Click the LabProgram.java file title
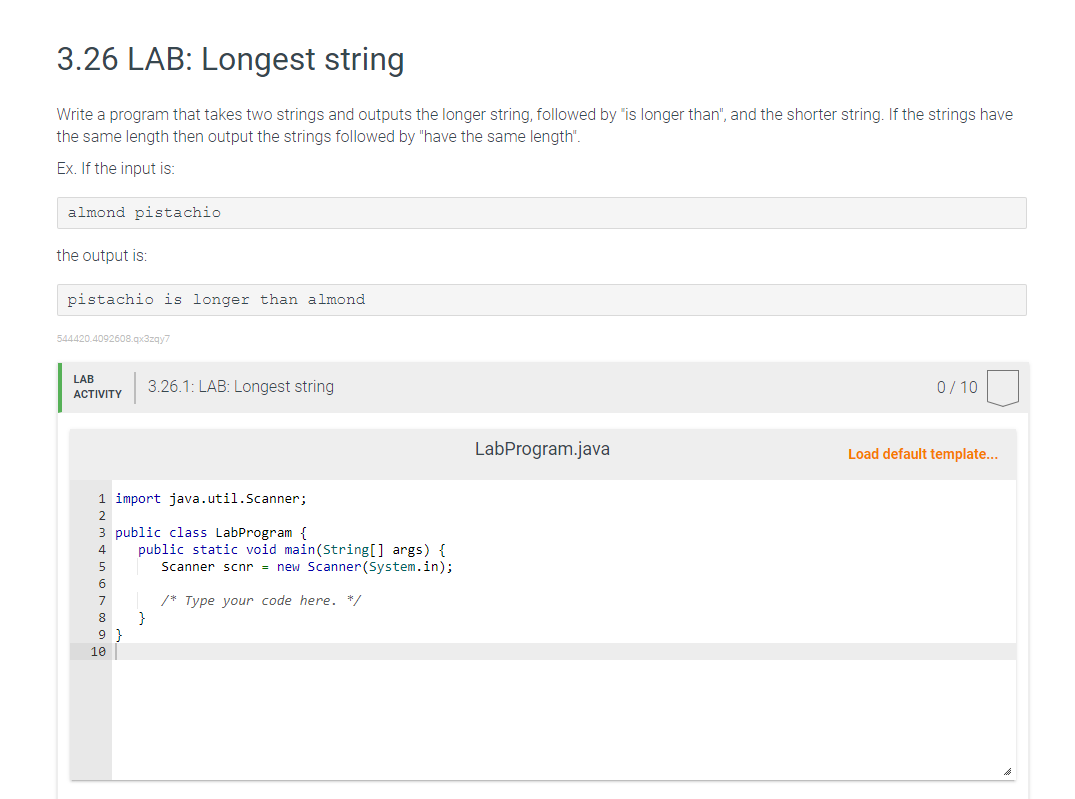The height and width of the screenshot is (799, 1075). coord(542,449)
